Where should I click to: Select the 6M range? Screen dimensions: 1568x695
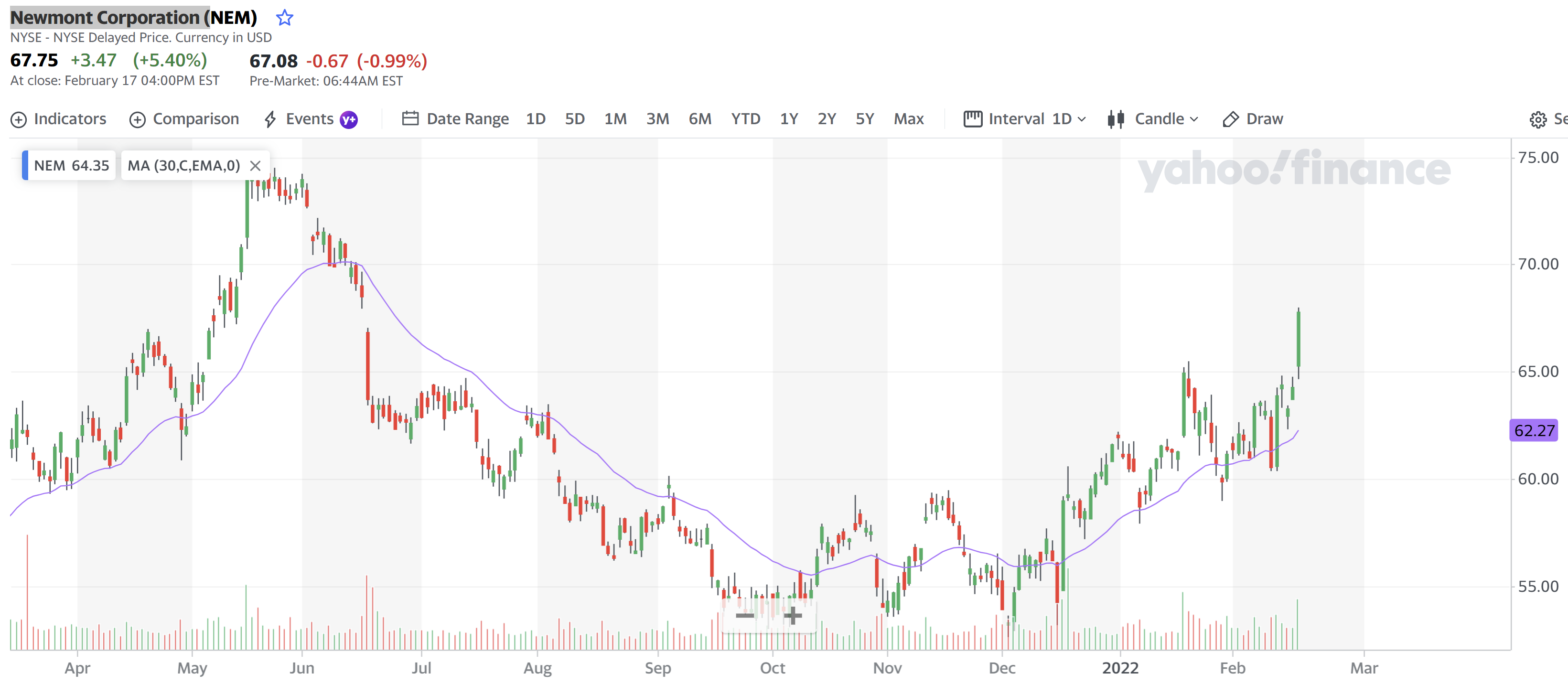pos(700,118)
